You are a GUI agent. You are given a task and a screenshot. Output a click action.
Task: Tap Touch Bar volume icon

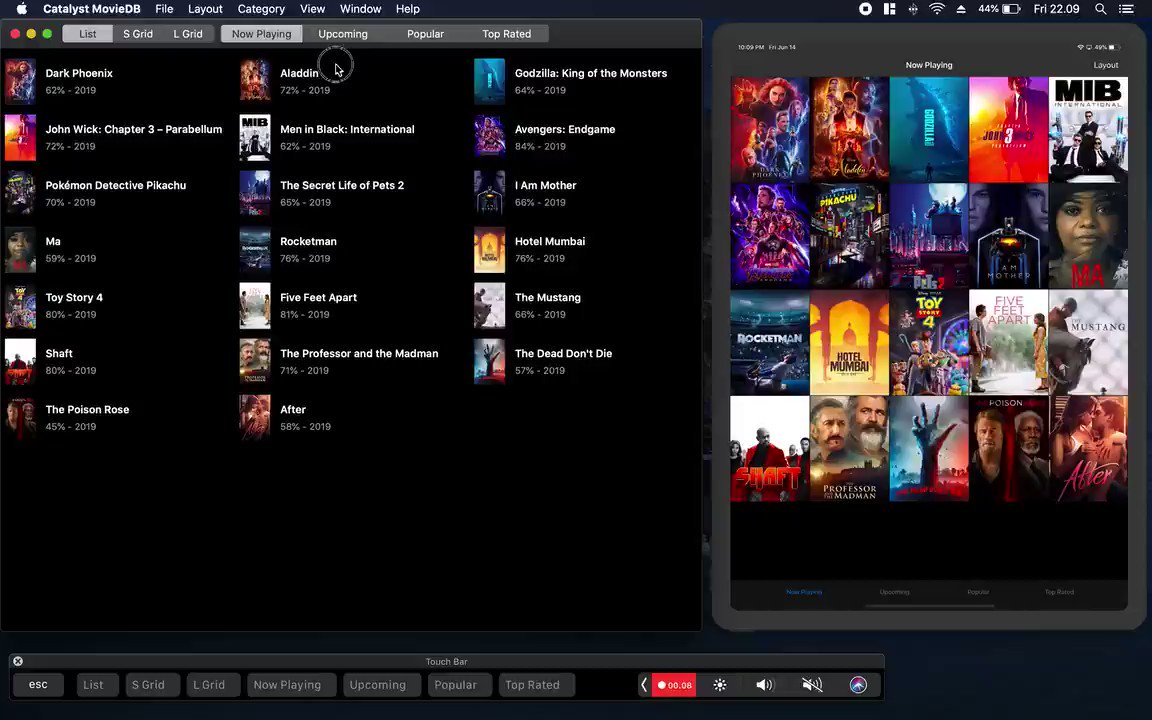[765, 685]
